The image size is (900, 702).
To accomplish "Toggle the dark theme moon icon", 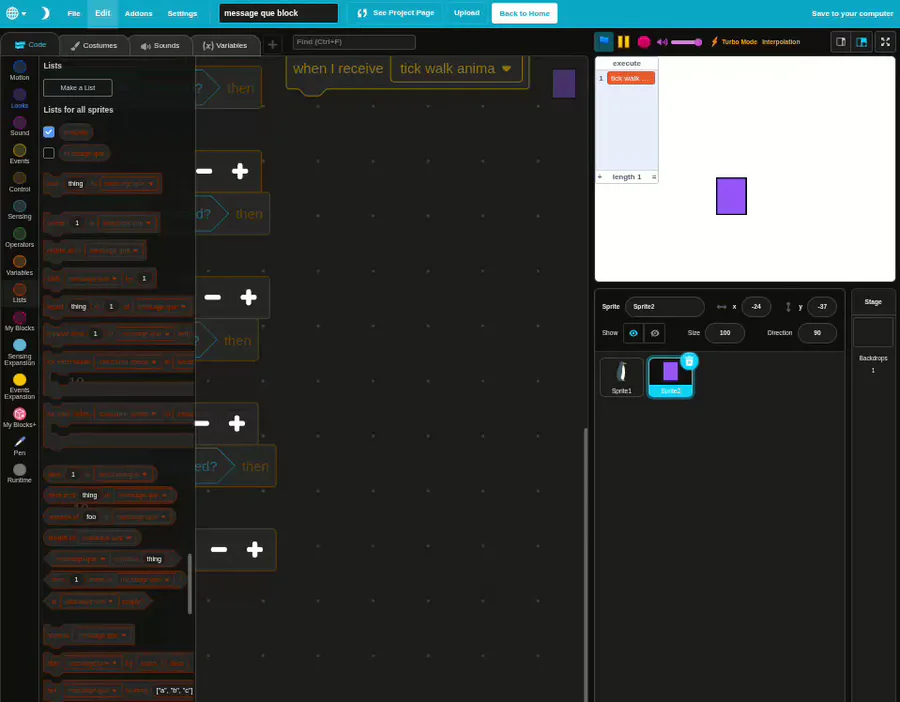I will [x=45, y=13].
